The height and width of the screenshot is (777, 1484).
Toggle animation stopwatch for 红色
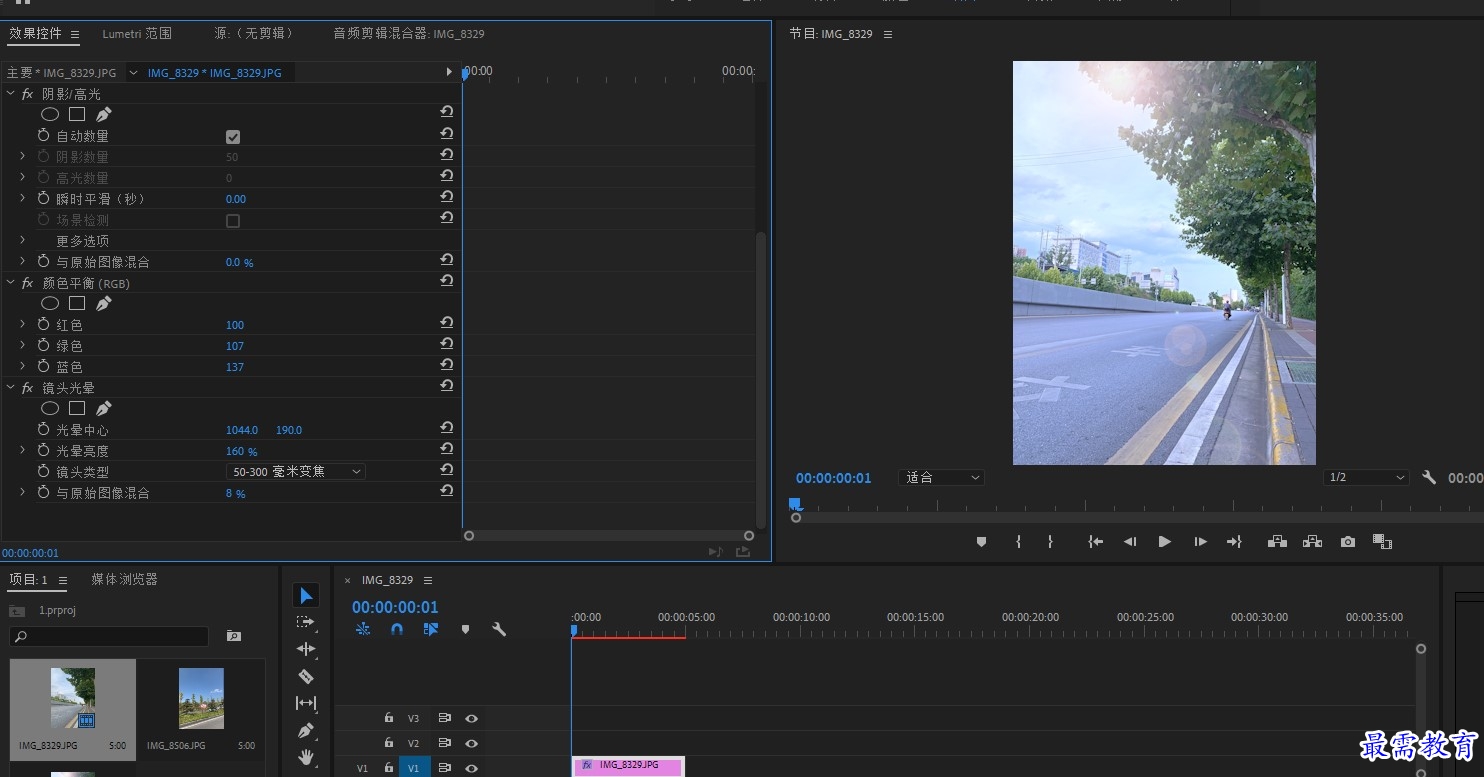pos(44,325)
